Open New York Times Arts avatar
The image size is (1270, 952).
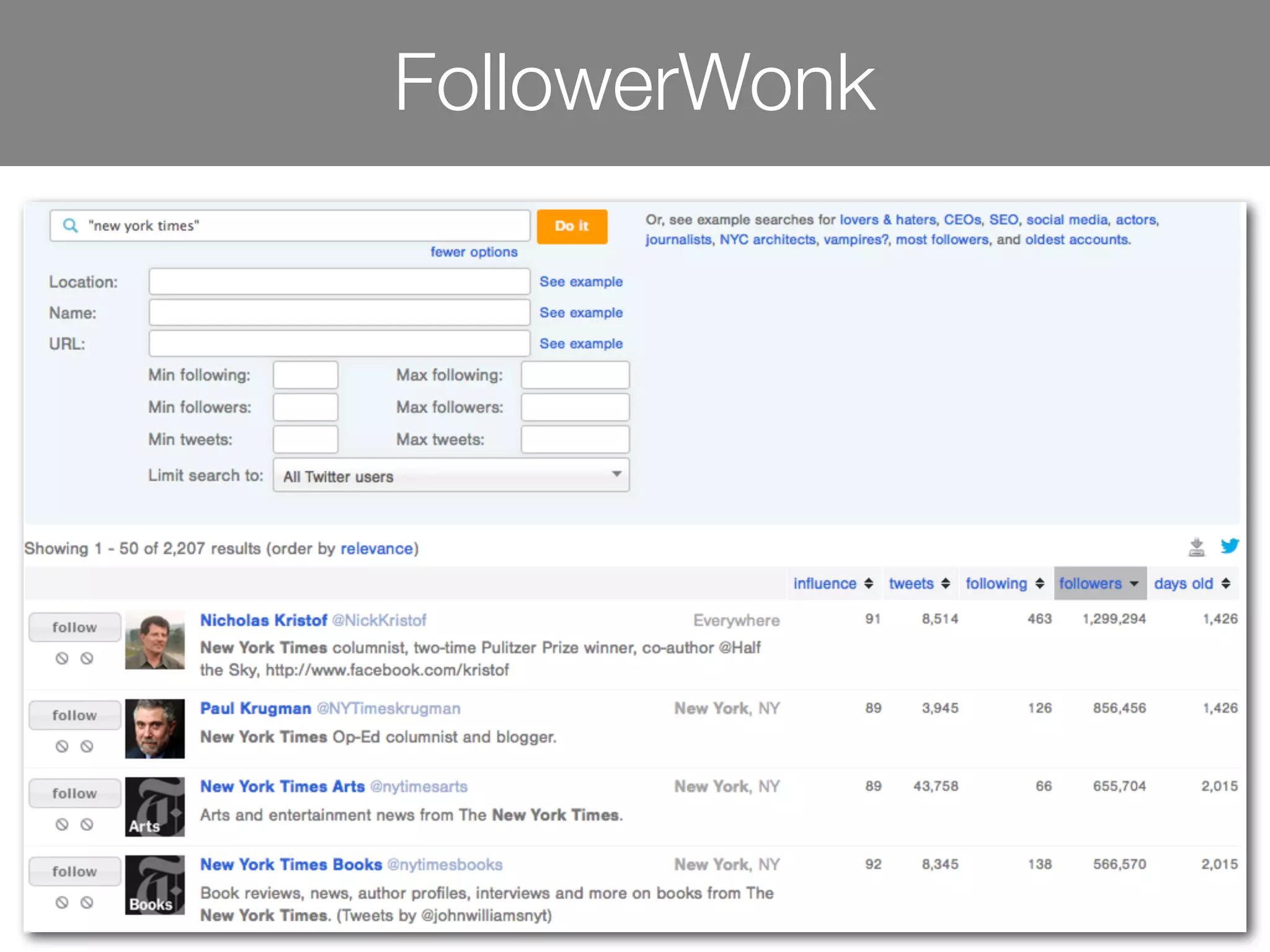point(155,807)
